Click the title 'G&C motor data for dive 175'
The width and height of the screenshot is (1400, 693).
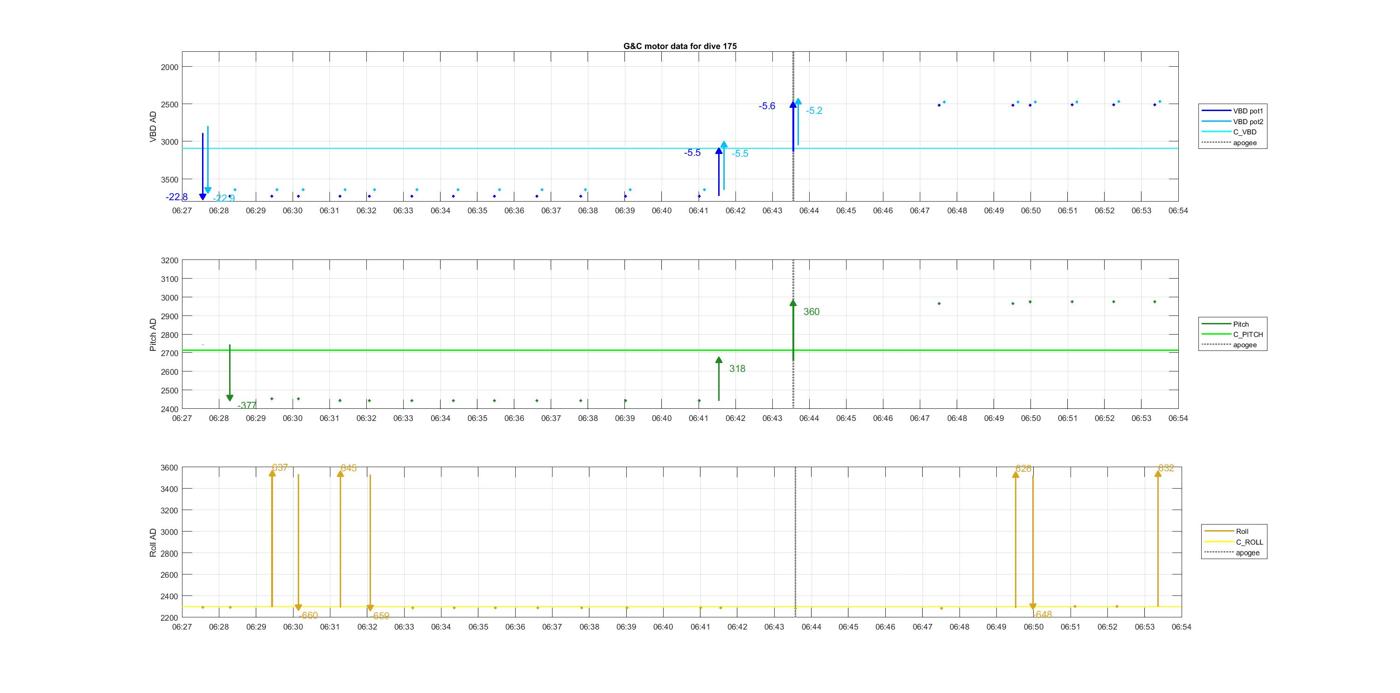(680, 46)
